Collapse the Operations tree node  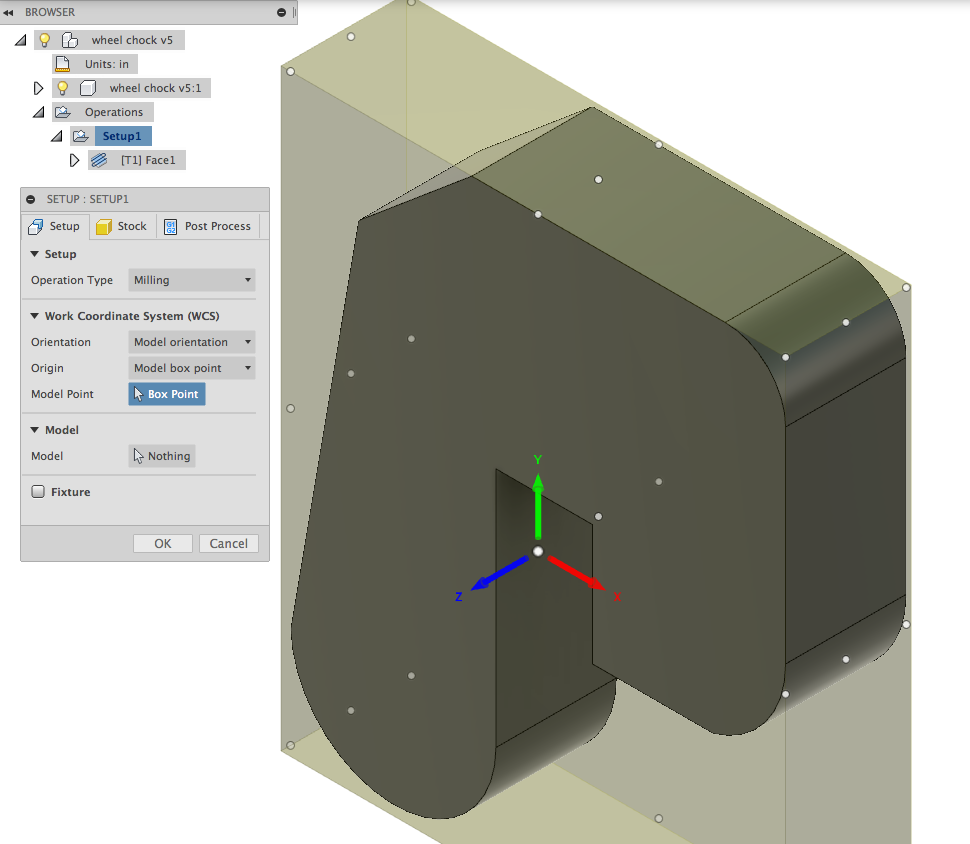(39, 112)
